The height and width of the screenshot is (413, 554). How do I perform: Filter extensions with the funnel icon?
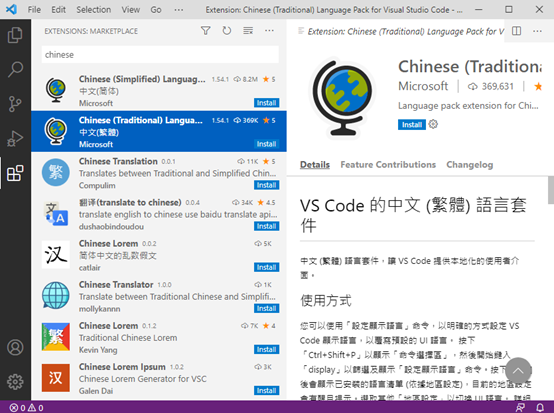(206, 31)
